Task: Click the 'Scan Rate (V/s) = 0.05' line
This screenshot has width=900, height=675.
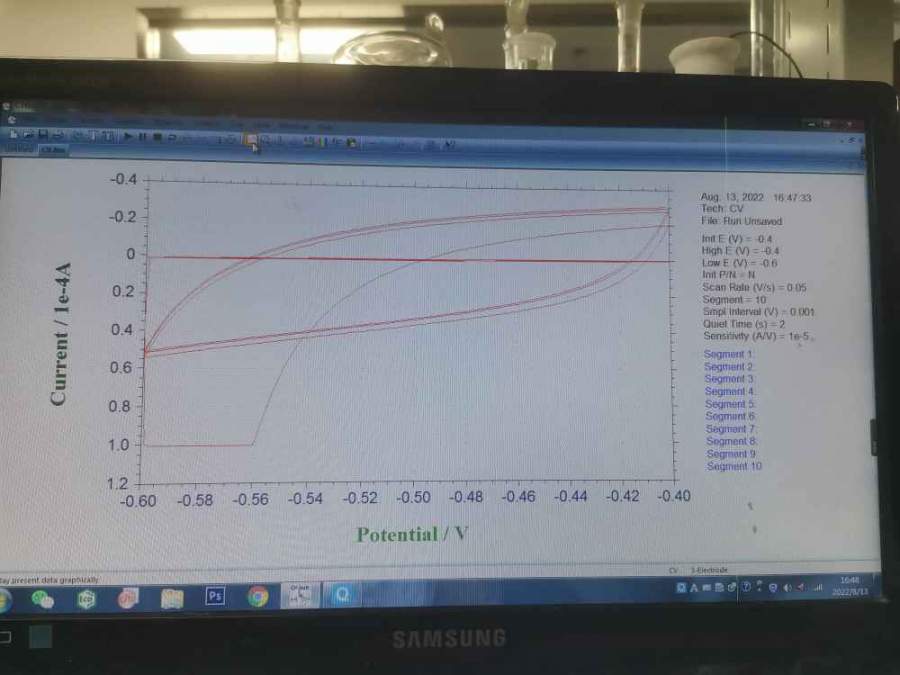Action: [x=754, y=287]
